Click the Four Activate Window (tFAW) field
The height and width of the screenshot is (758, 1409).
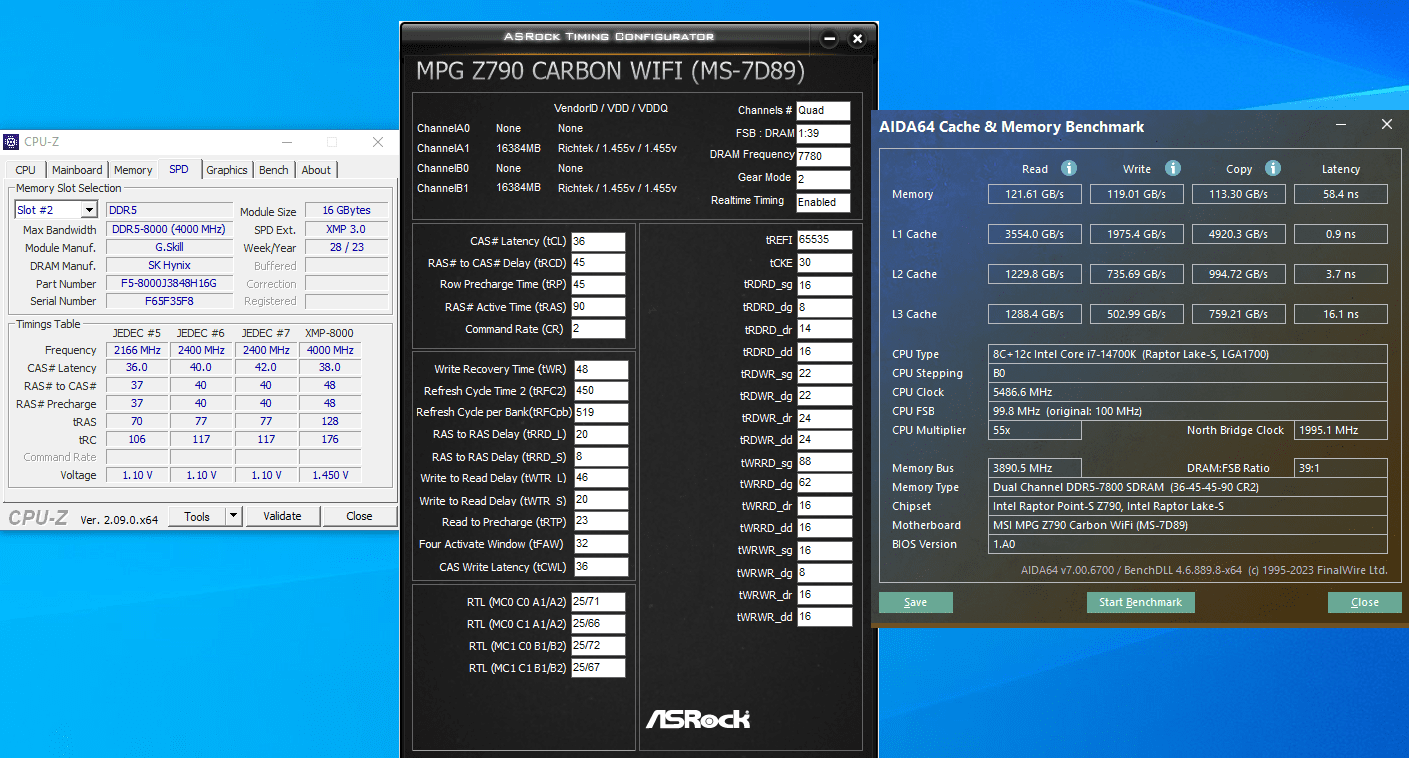601,544
